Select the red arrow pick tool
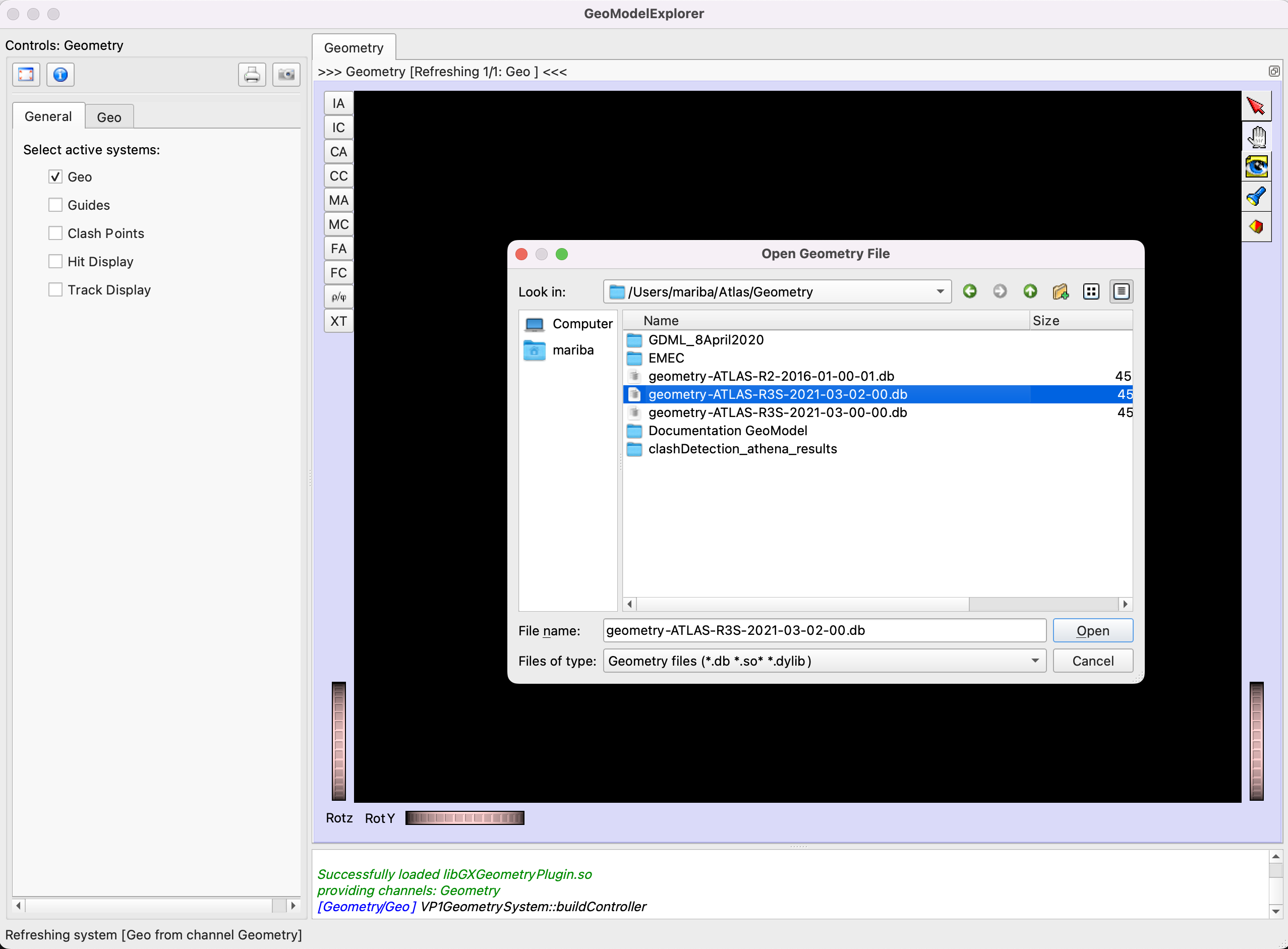This screenshot has width=1288, height=949. [1256, 106]
